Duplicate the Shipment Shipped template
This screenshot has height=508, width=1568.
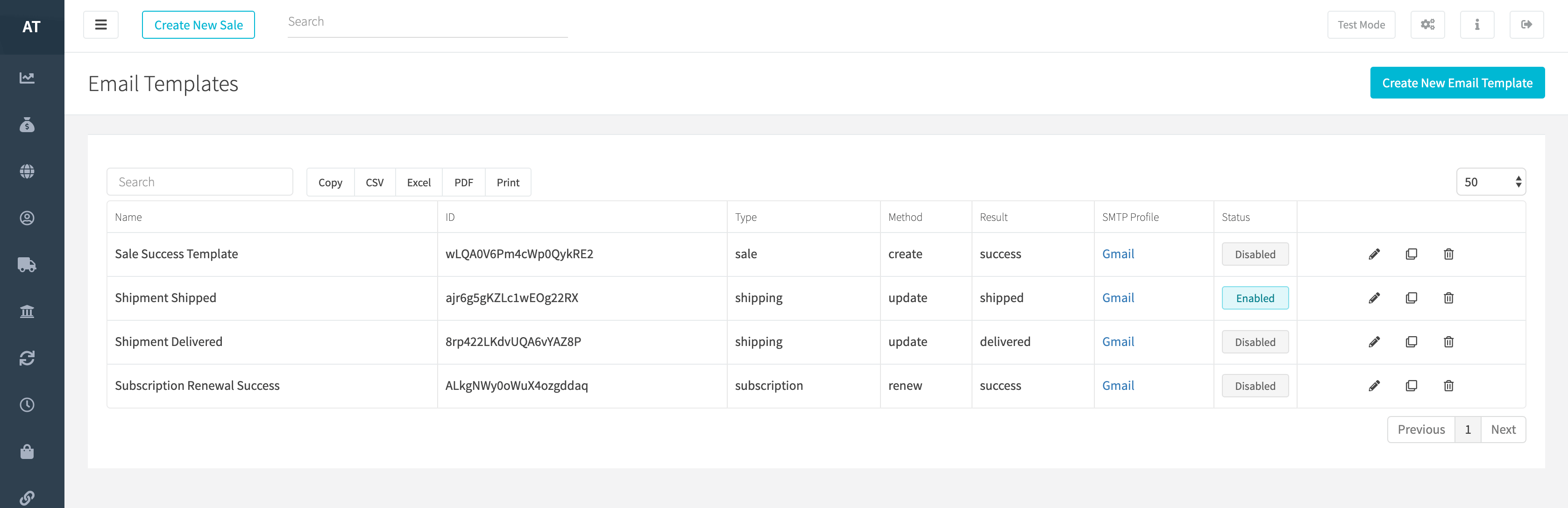1411,298
